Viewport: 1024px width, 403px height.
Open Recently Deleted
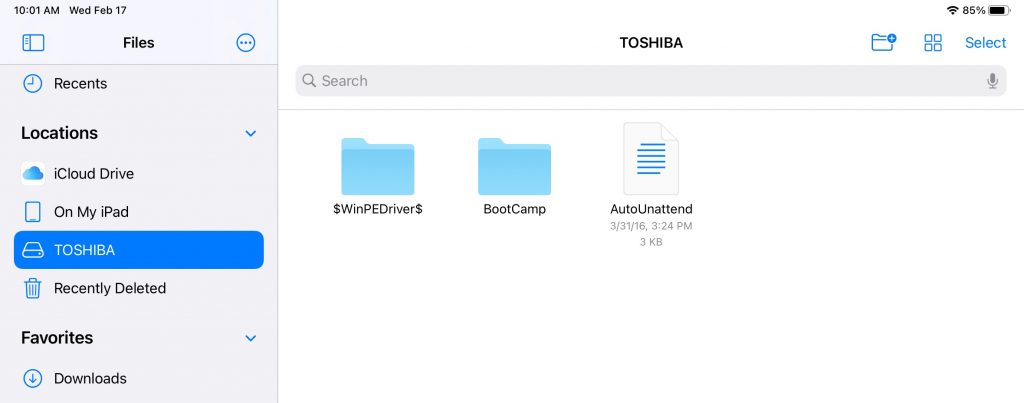click(138, 288)
